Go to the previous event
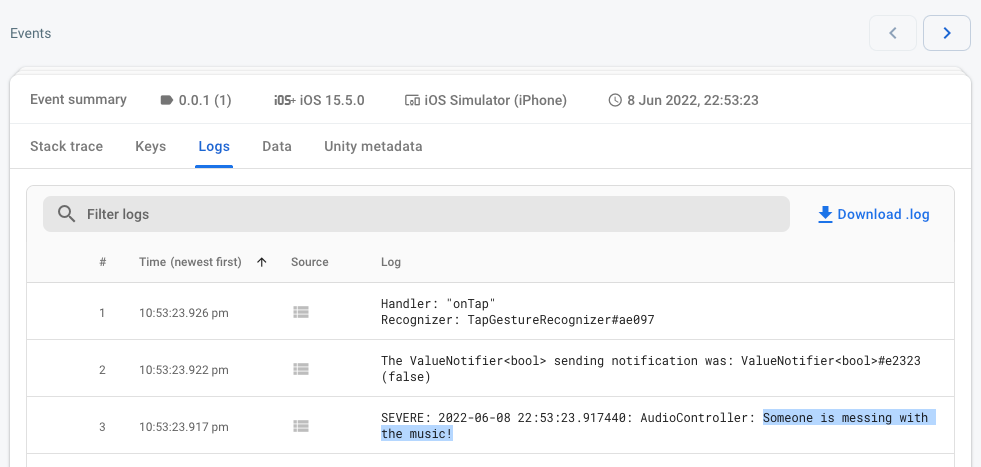 893,33
